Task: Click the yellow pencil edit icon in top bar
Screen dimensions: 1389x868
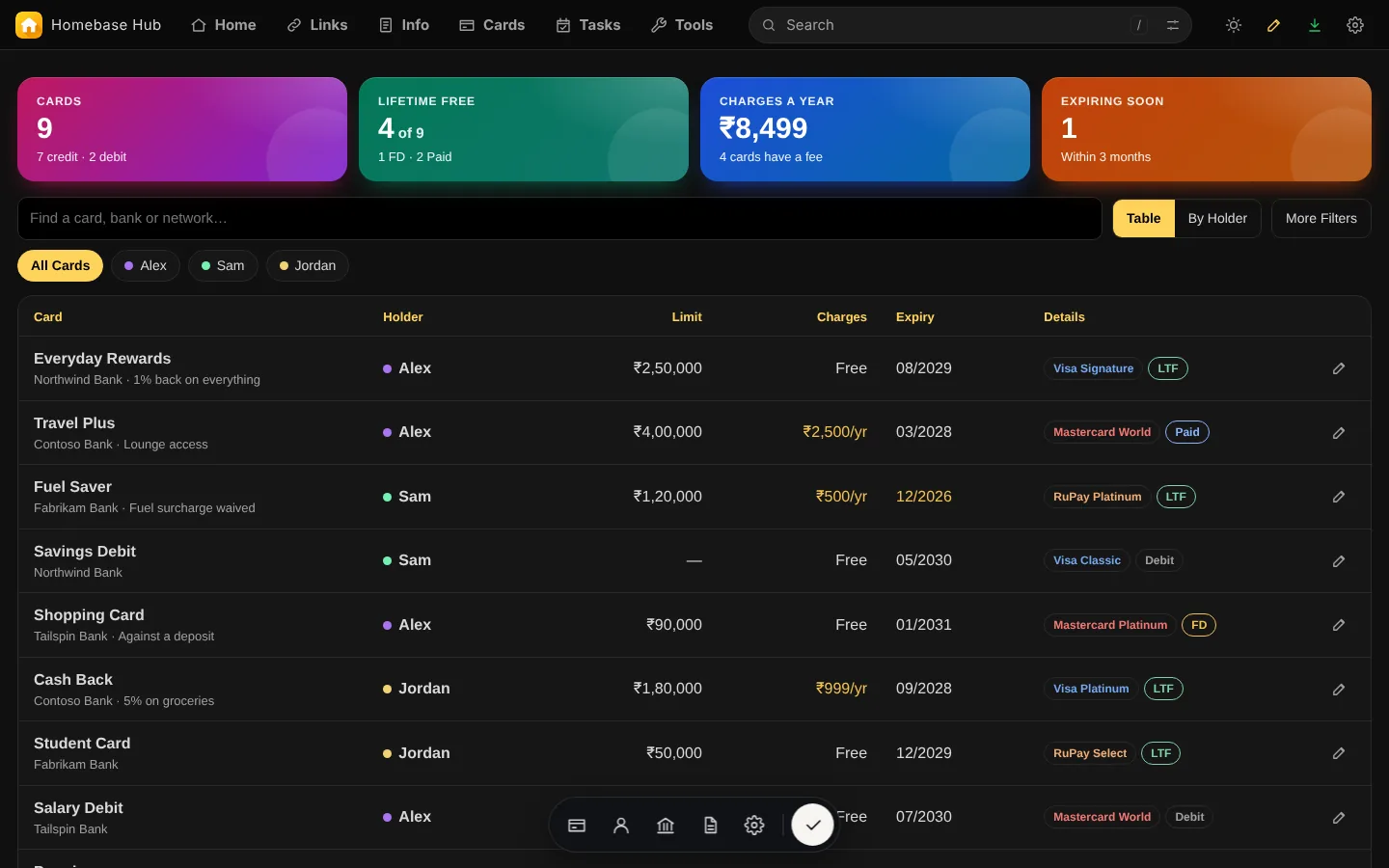Action: [1274, 25]
